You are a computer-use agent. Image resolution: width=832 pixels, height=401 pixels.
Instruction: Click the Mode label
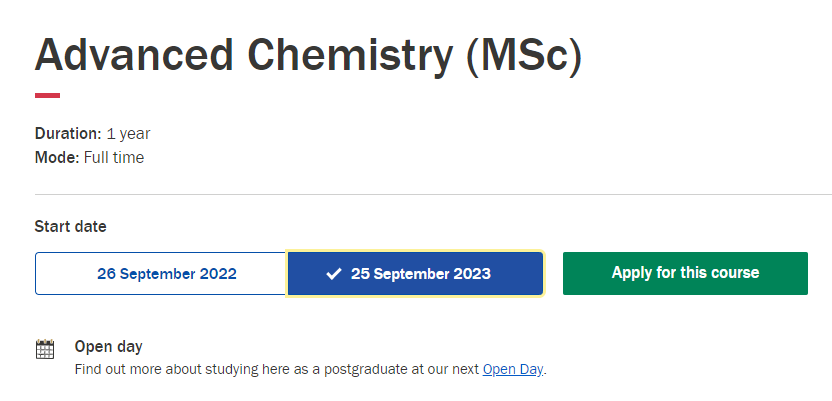tap(54, 157)
